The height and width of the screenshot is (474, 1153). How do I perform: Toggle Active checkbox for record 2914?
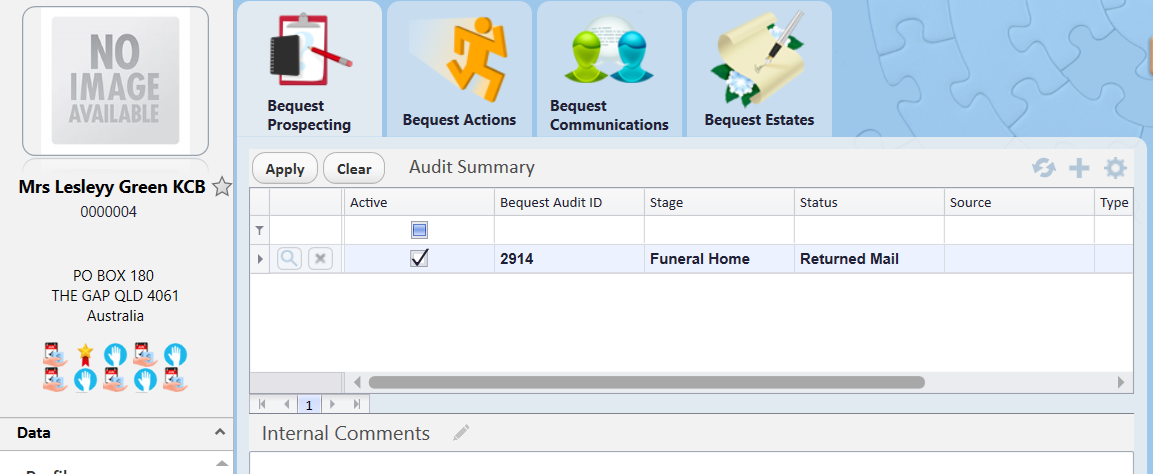pos(419,259)
